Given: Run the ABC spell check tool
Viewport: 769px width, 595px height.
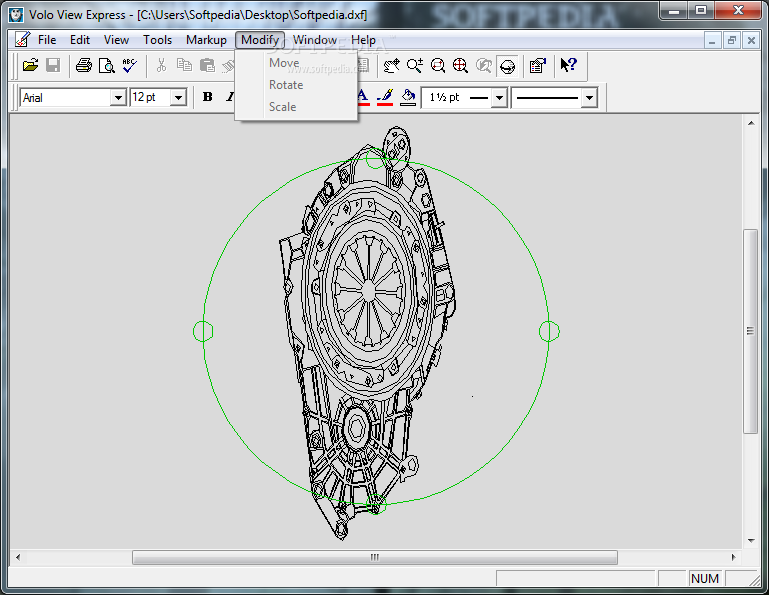Looking at the screenshot, I should (129, 65).
